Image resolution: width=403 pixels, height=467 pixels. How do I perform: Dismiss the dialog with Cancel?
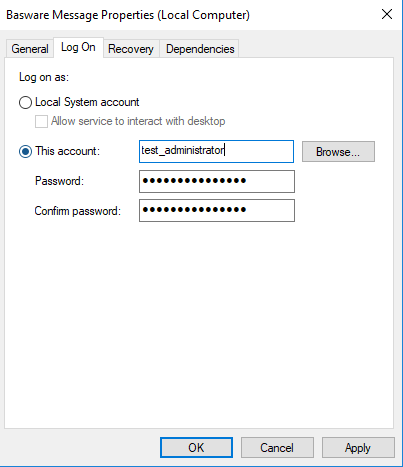277,447
